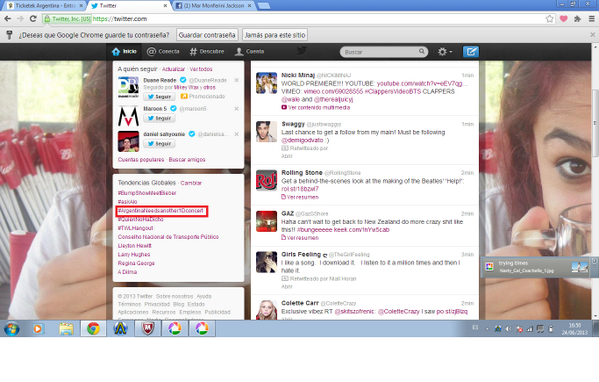This screenshot has height=382, width=599.
Task: Go to Inicio home tab
Action: pyautogui.click(x=124, y=52)
